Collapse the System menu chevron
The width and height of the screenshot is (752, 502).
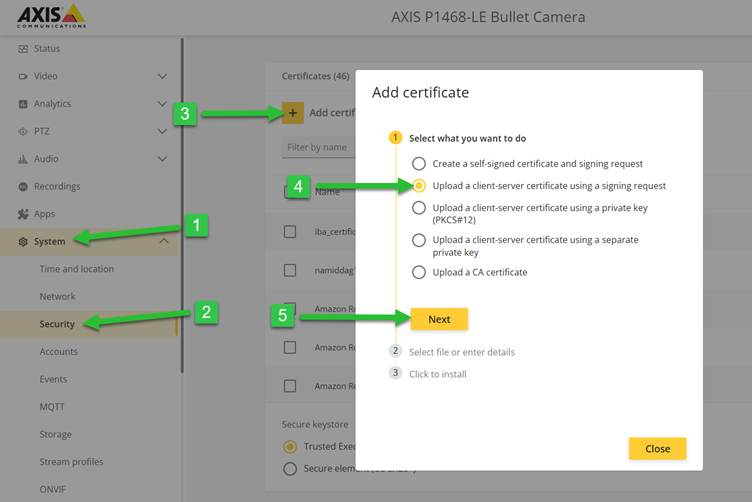[x=164, y=241]
